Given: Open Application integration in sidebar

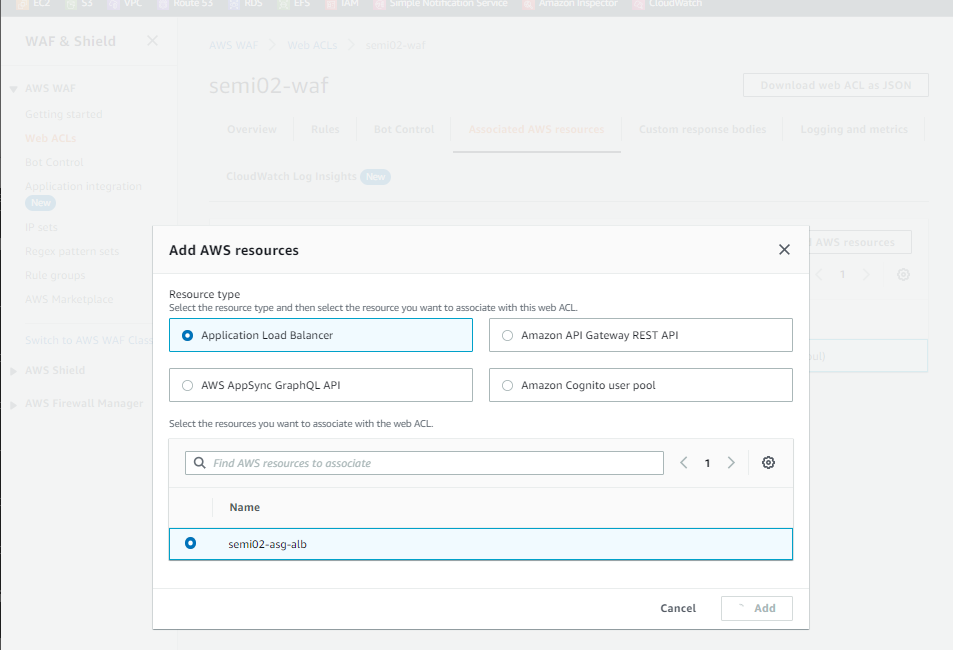Looking at the screenshot, I should [83, 186].
